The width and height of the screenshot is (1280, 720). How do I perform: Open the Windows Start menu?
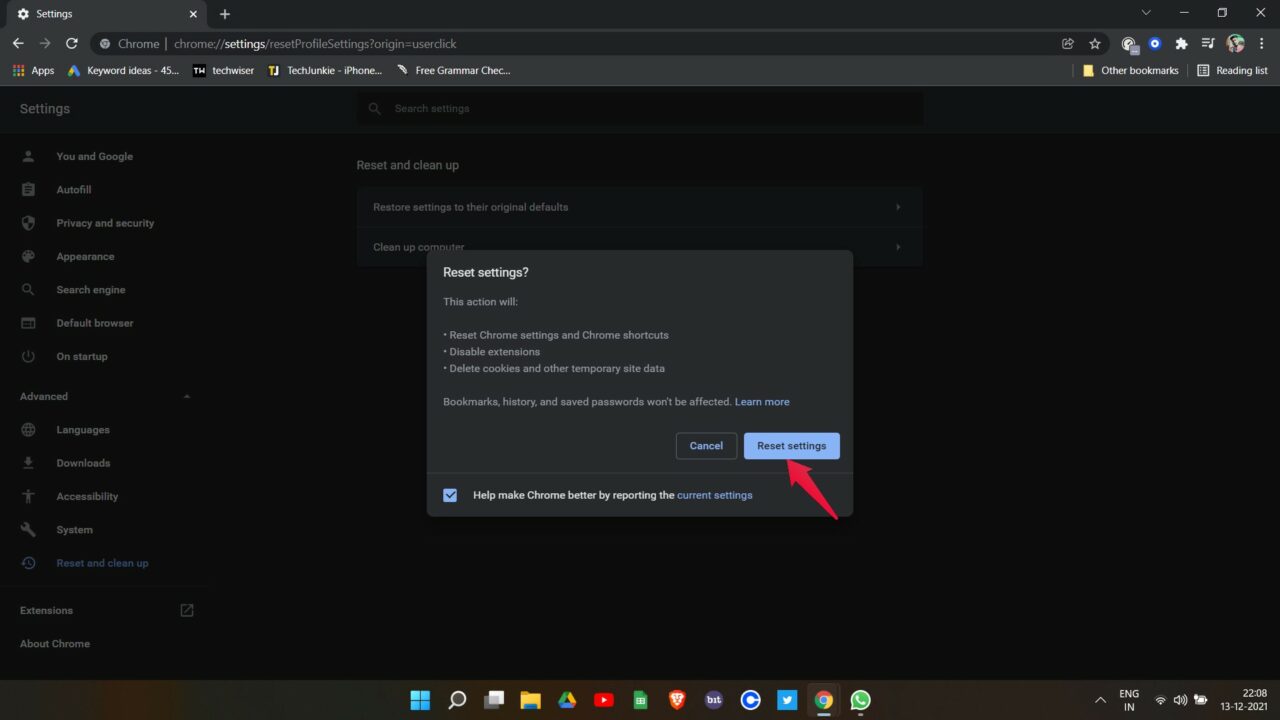[x=420, y=700]
